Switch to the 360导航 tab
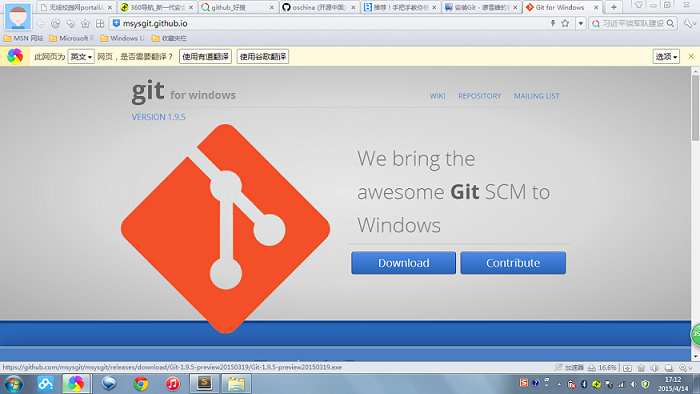This screenshot has width=700, height=394. (x=157, y=7)
